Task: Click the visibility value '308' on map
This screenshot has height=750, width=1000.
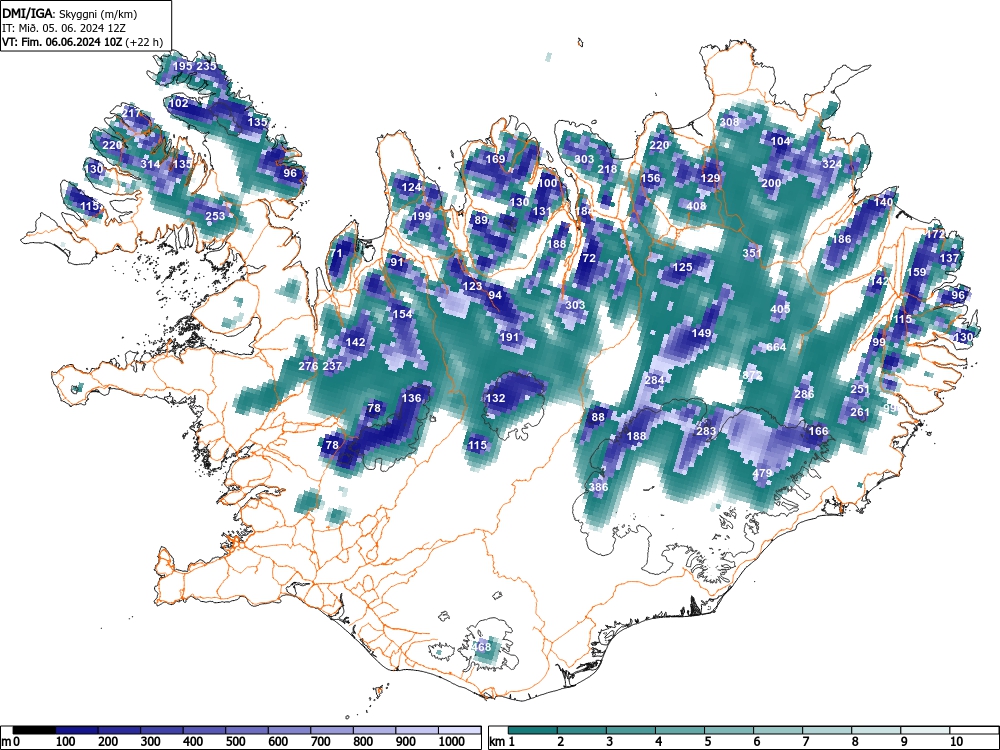Action: [729, 122]
